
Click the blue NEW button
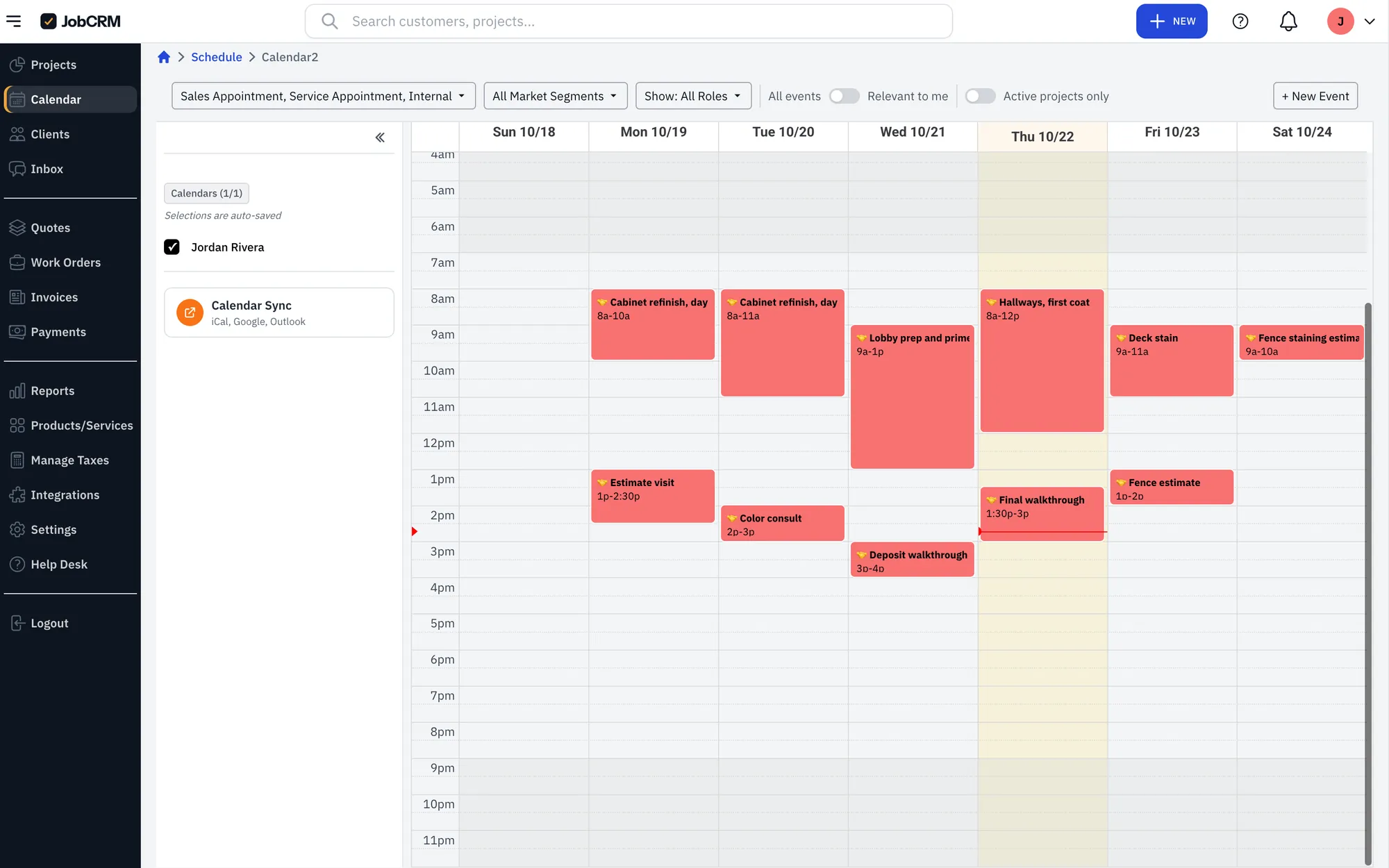1172,22
